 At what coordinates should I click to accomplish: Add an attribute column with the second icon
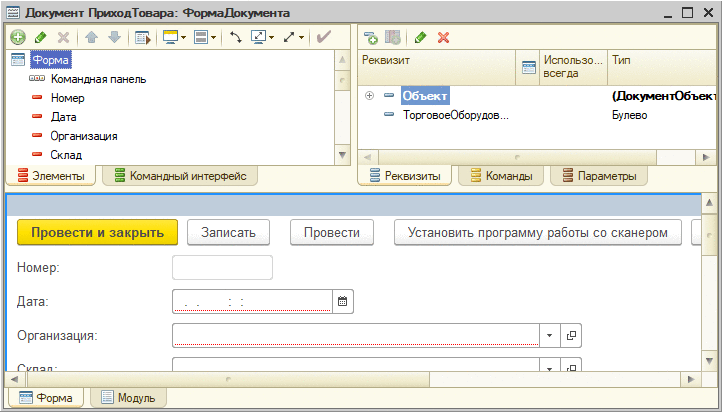(x=393, y=37)
